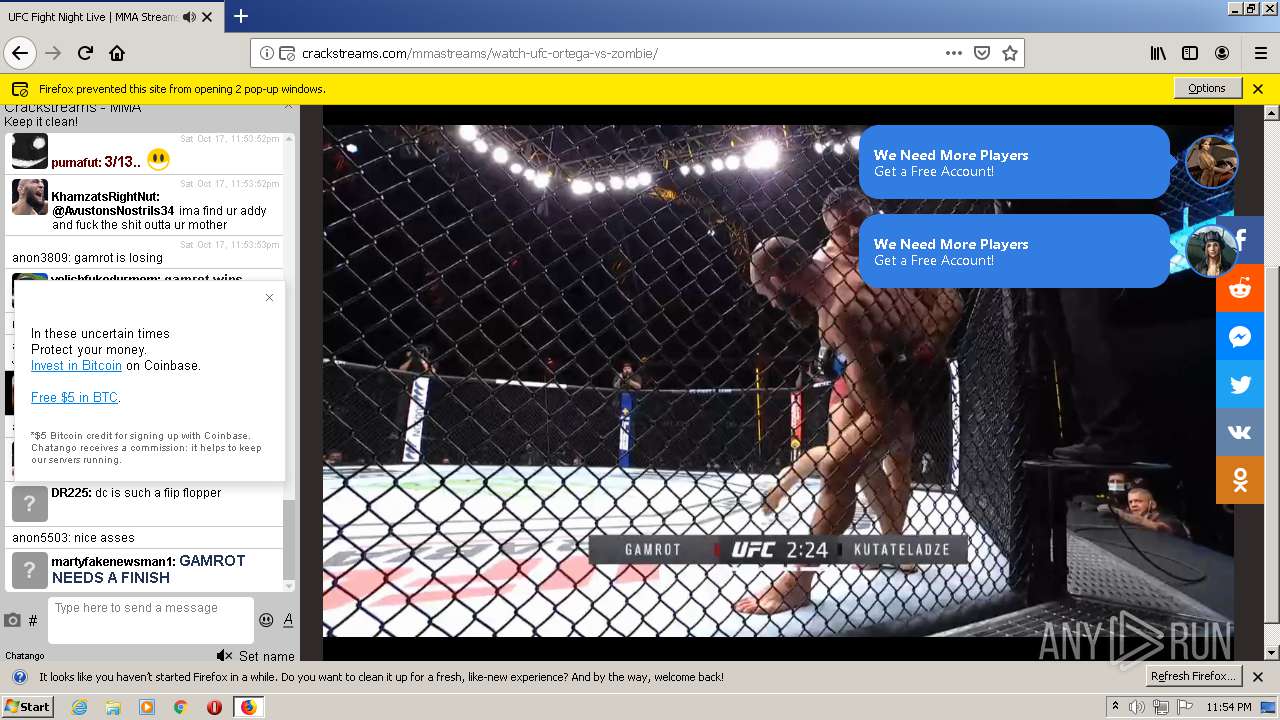This screenshot has height=720, width=1280.
Task: Close the UFC Fight Night tab
Action: point(207,17)
